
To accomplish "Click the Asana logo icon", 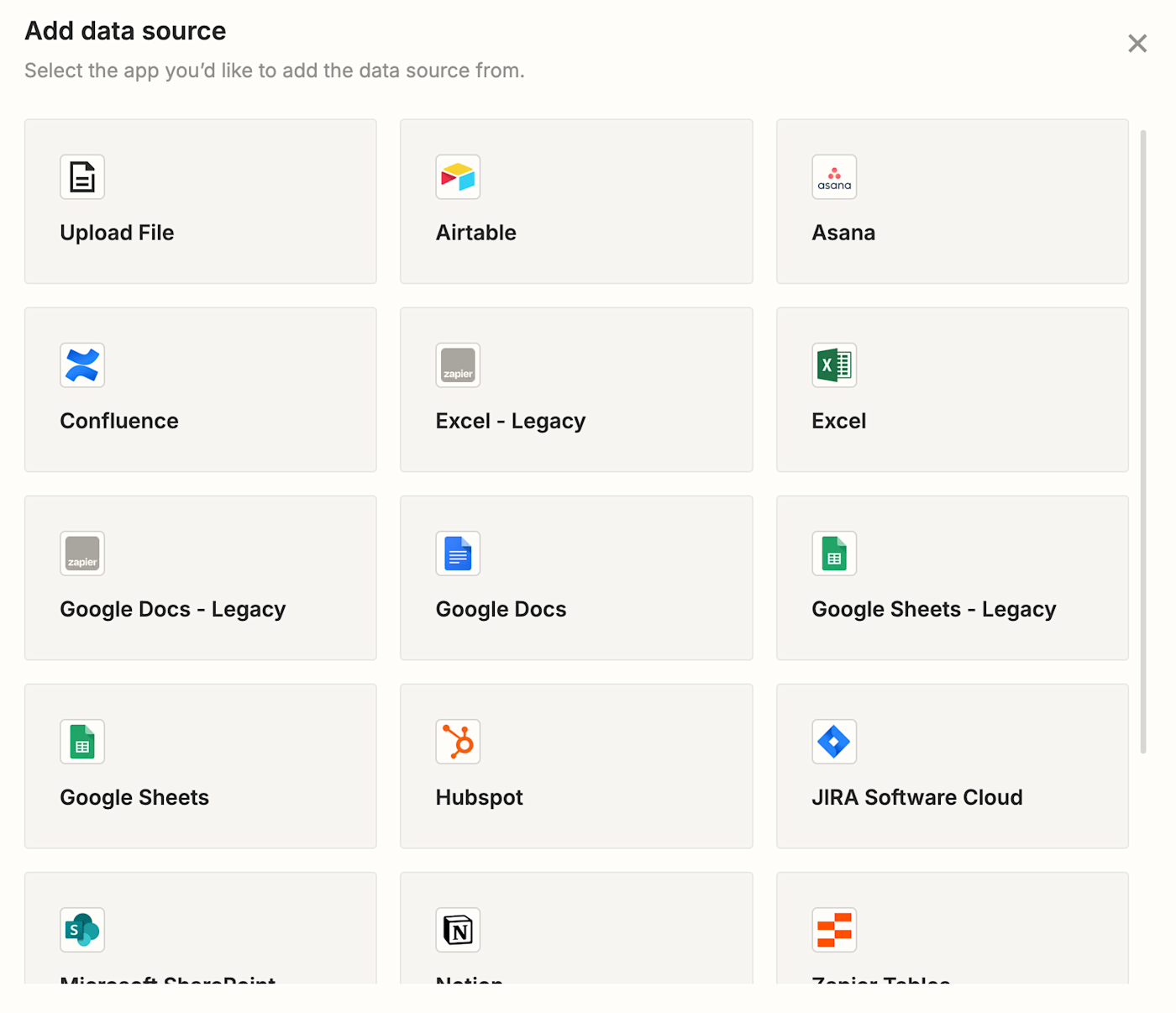I will pyautogui.click(x=834, y=176).
